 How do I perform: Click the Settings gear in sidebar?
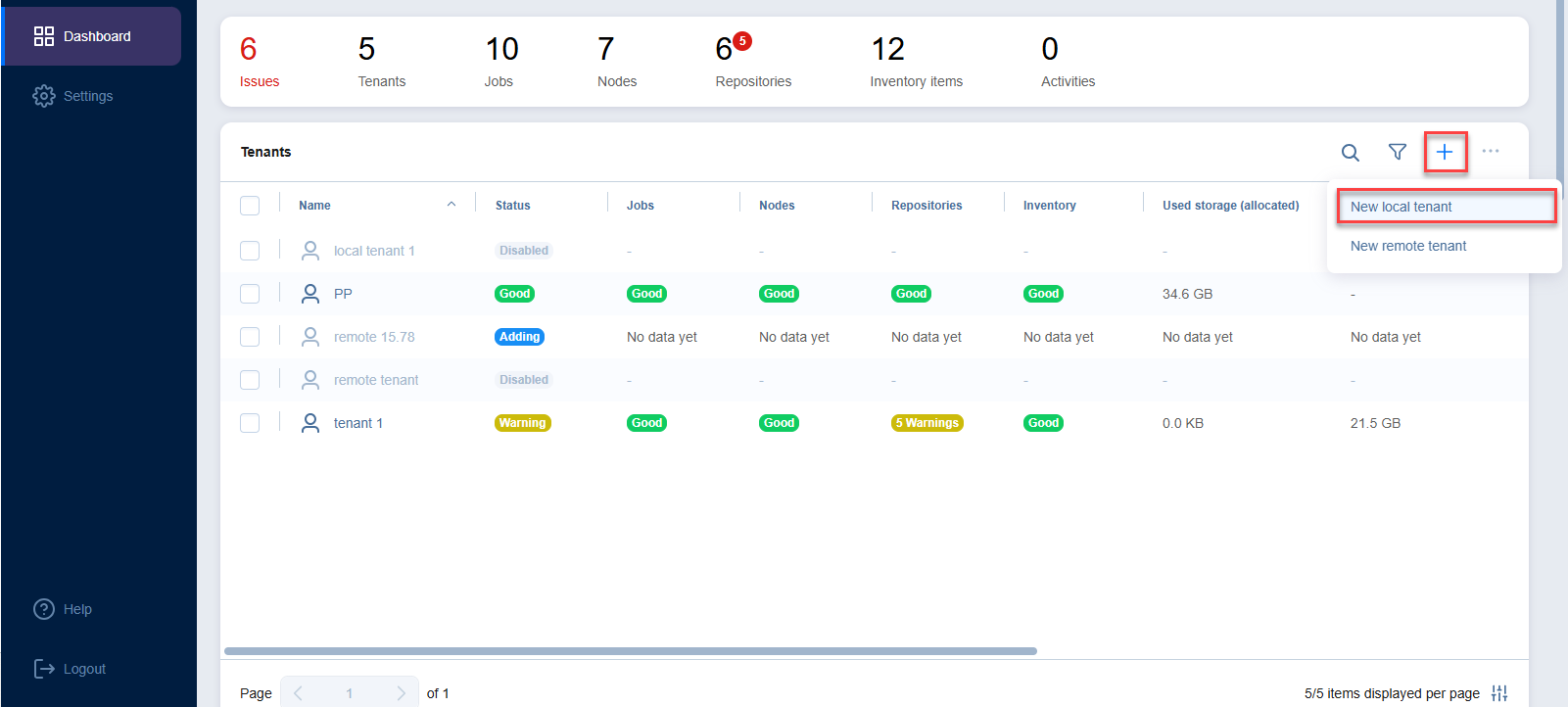[44, 96]
